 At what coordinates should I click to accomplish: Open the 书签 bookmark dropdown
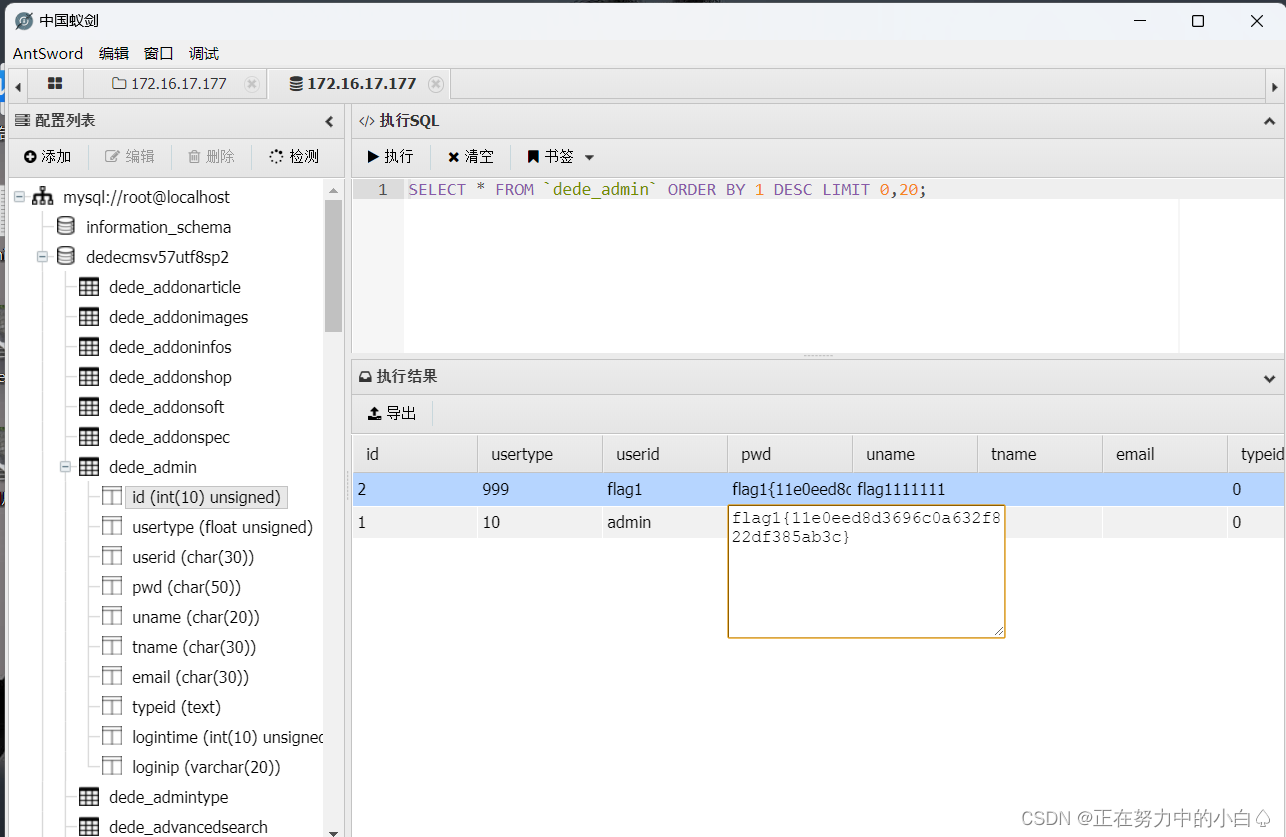pos(561,157)
